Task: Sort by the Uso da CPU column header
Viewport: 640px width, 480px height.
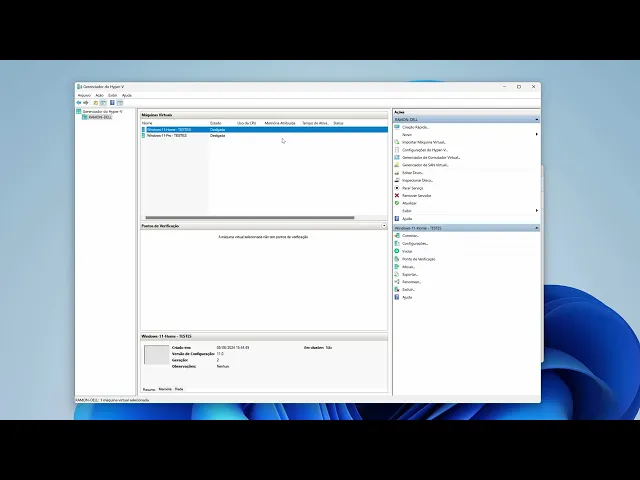Action: 249,123
